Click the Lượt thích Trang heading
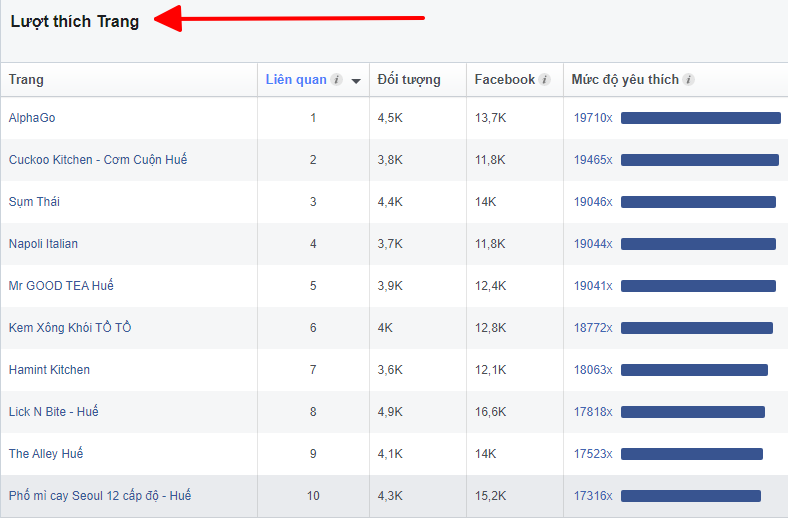This screenshot has width=788, height=518. click(74, 22)
